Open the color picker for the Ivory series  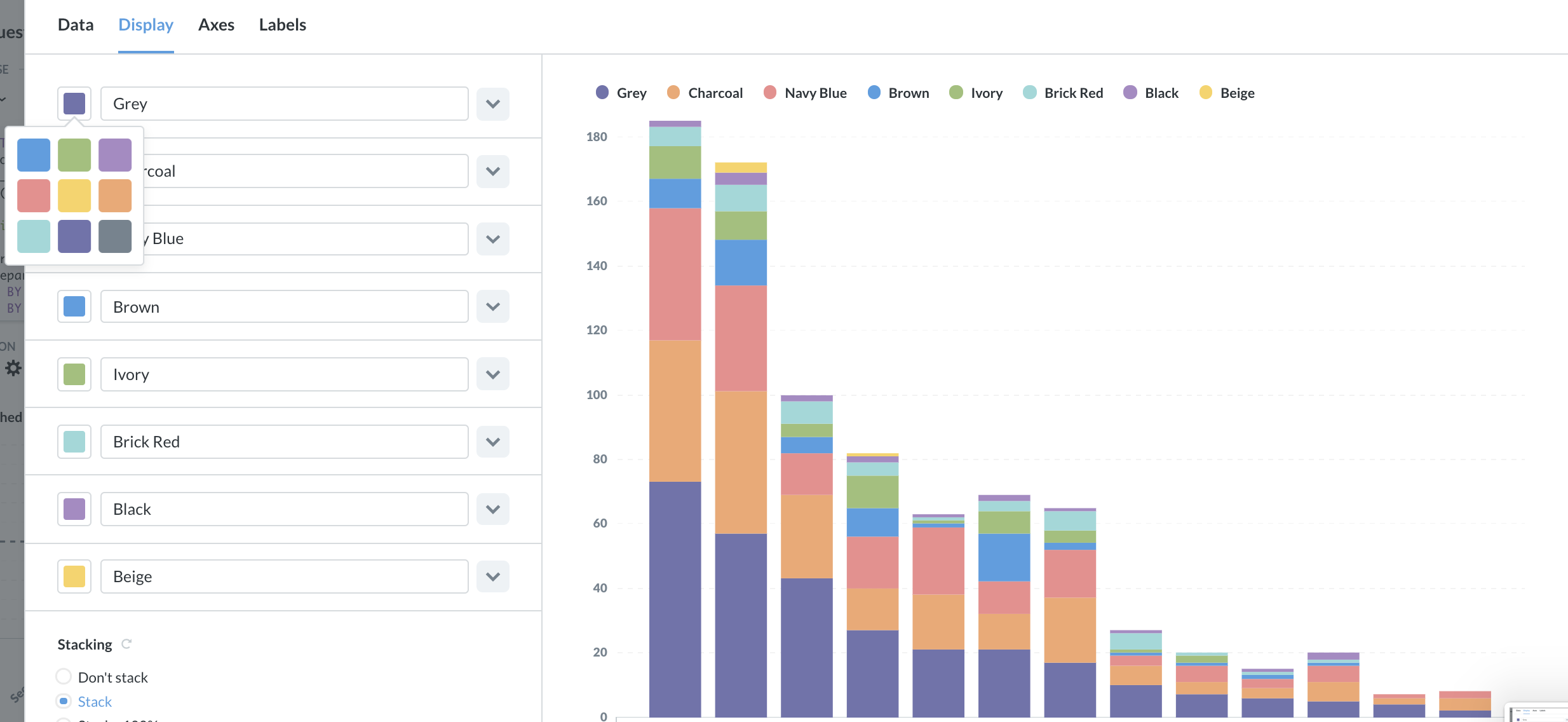point(74,374)
